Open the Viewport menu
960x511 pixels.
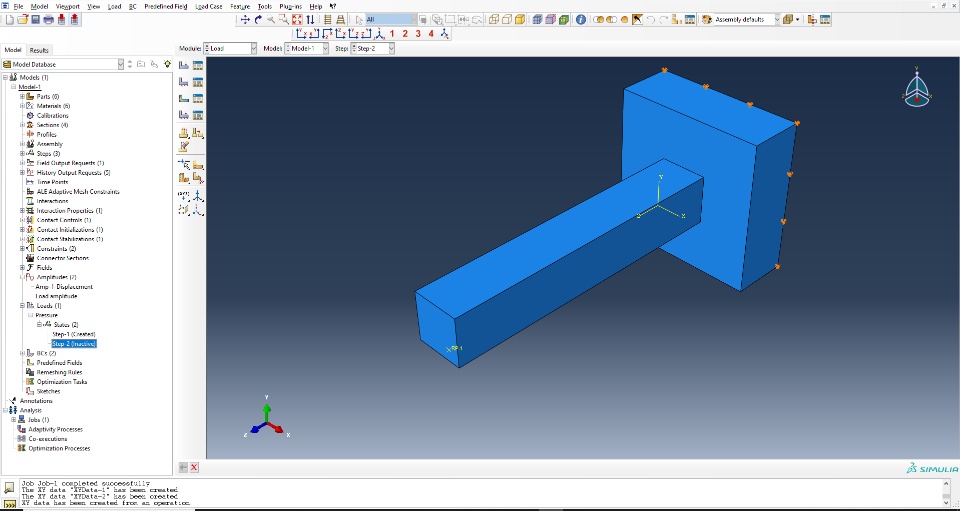[67, 6]
